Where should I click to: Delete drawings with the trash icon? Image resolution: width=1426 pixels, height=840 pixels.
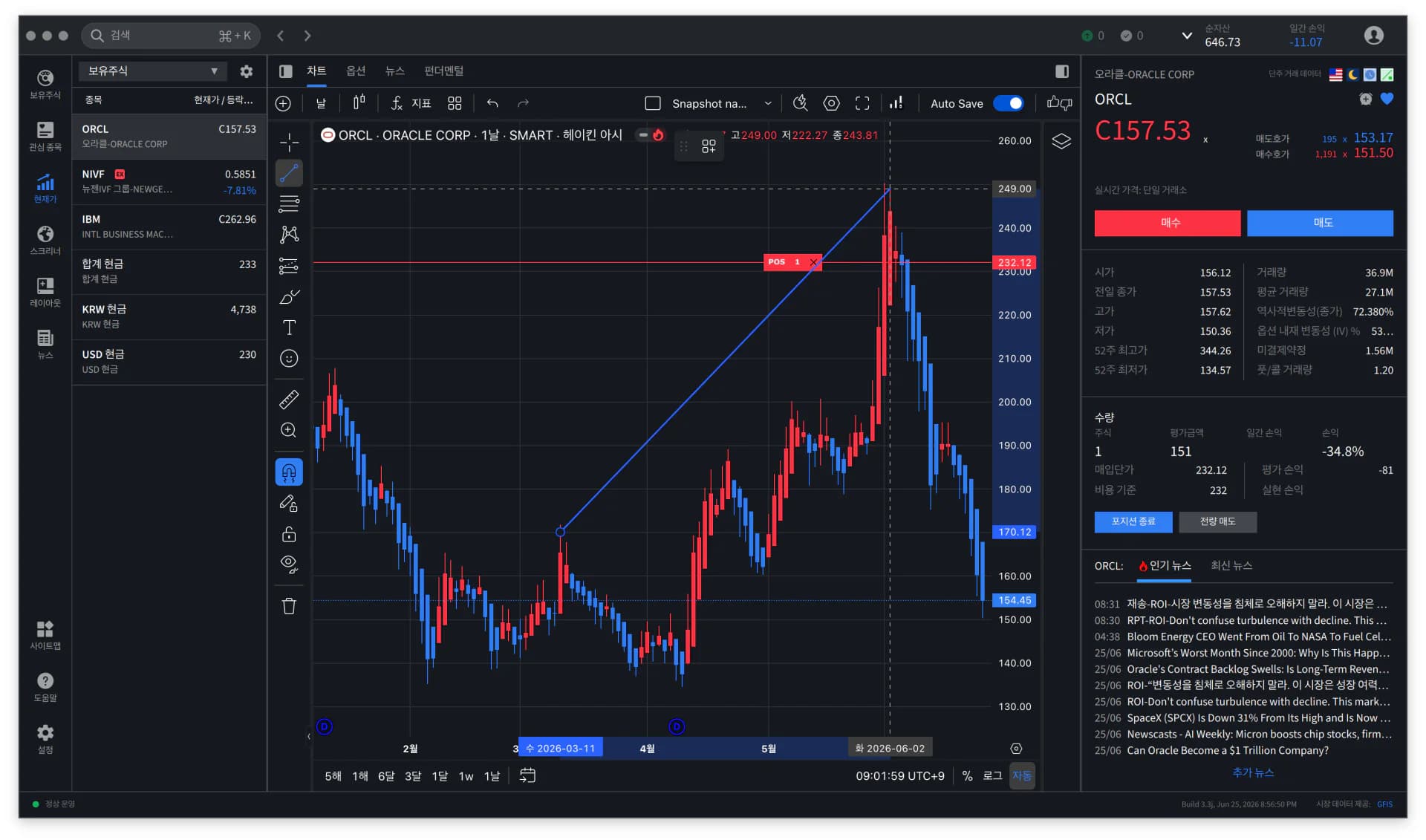(289, 607)
